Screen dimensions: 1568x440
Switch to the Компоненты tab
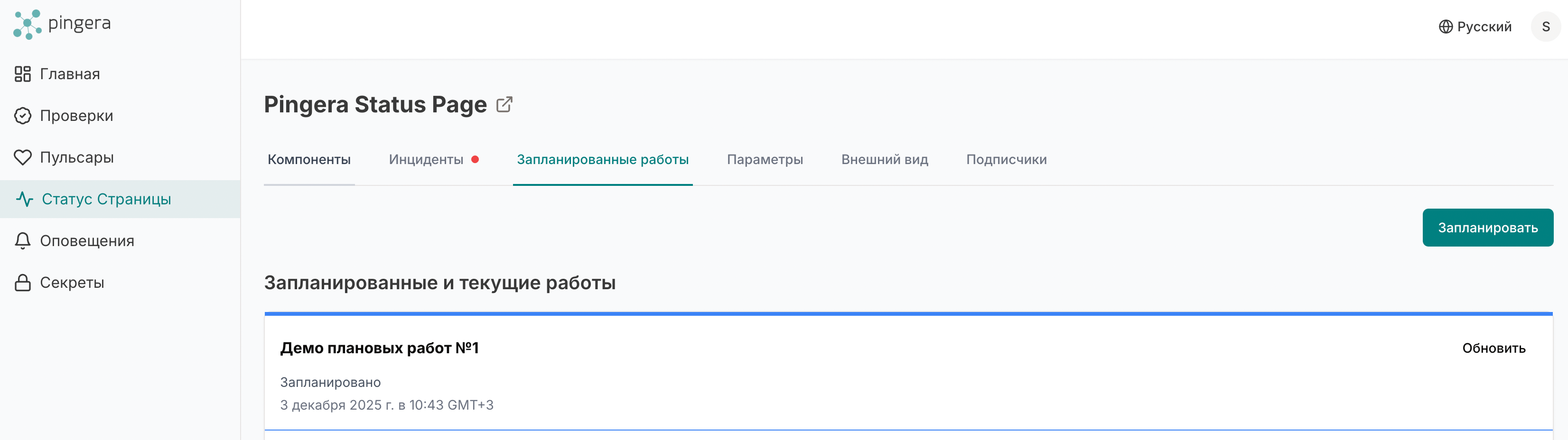pos(309,159)
